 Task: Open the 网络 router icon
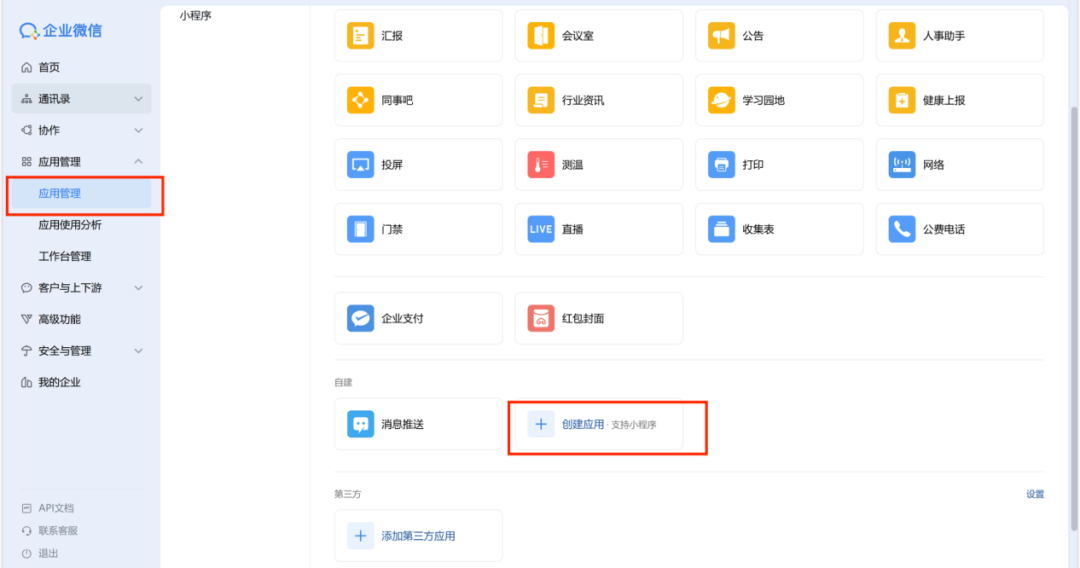(902, 165)
